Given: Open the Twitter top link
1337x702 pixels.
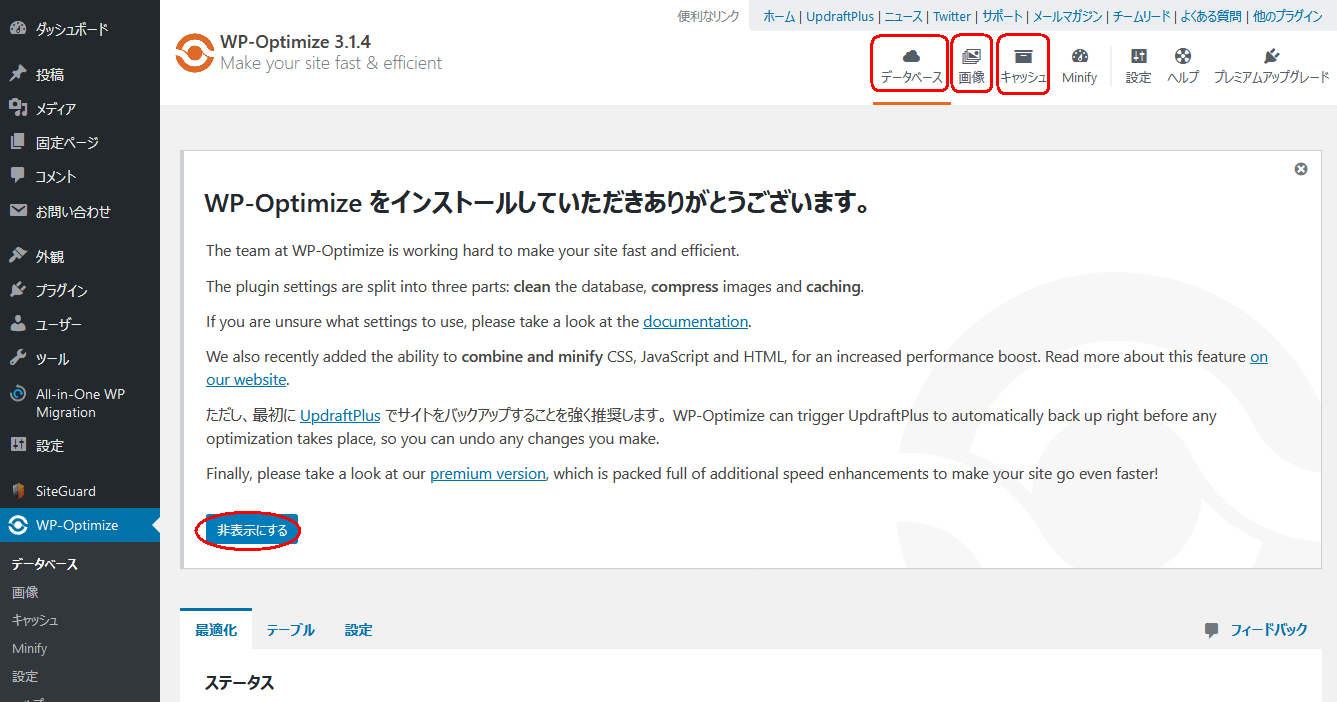Looking at the screenshot, I should (952, 16).
